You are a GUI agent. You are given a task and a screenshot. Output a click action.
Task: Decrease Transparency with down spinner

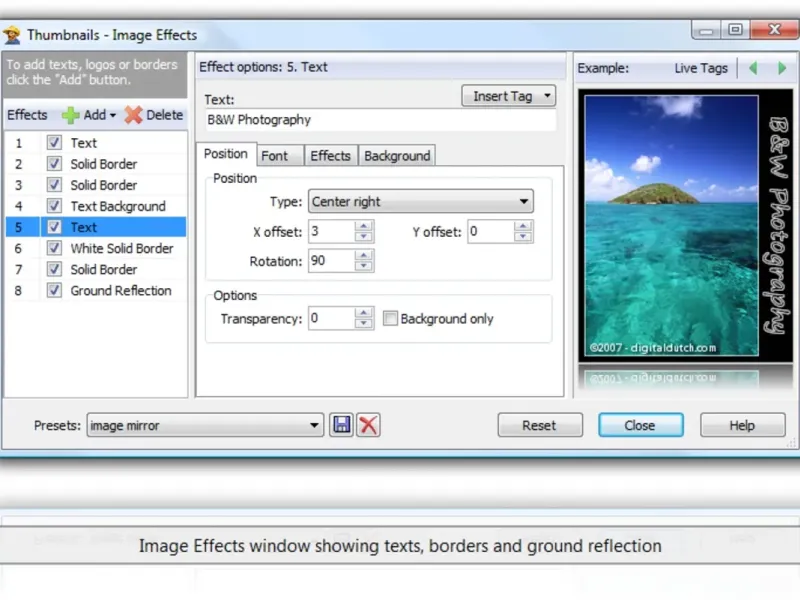[x=364, y=324]
